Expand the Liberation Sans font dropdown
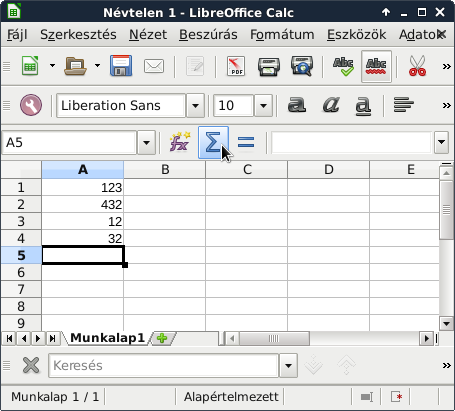This screenshot has width=455, height=411. pyautogui.click(x=195, y=106)
